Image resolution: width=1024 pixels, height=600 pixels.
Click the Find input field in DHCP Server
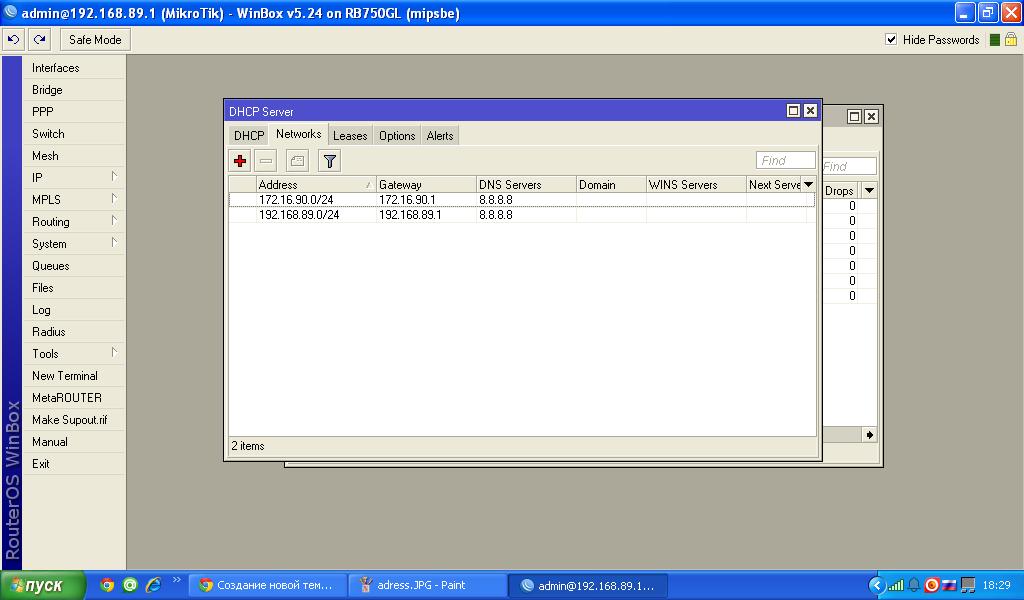click(786, 161)
